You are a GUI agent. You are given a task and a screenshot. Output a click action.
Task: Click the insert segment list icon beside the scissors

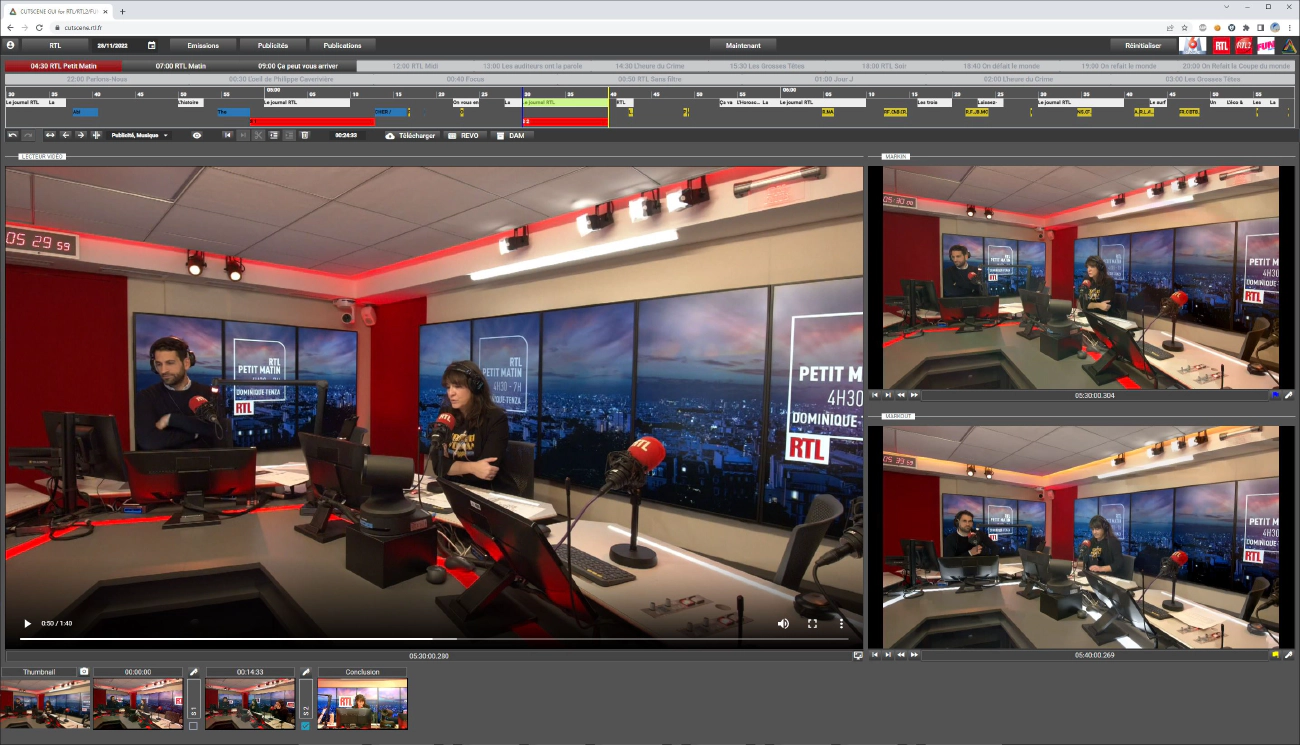click(273, 135)
